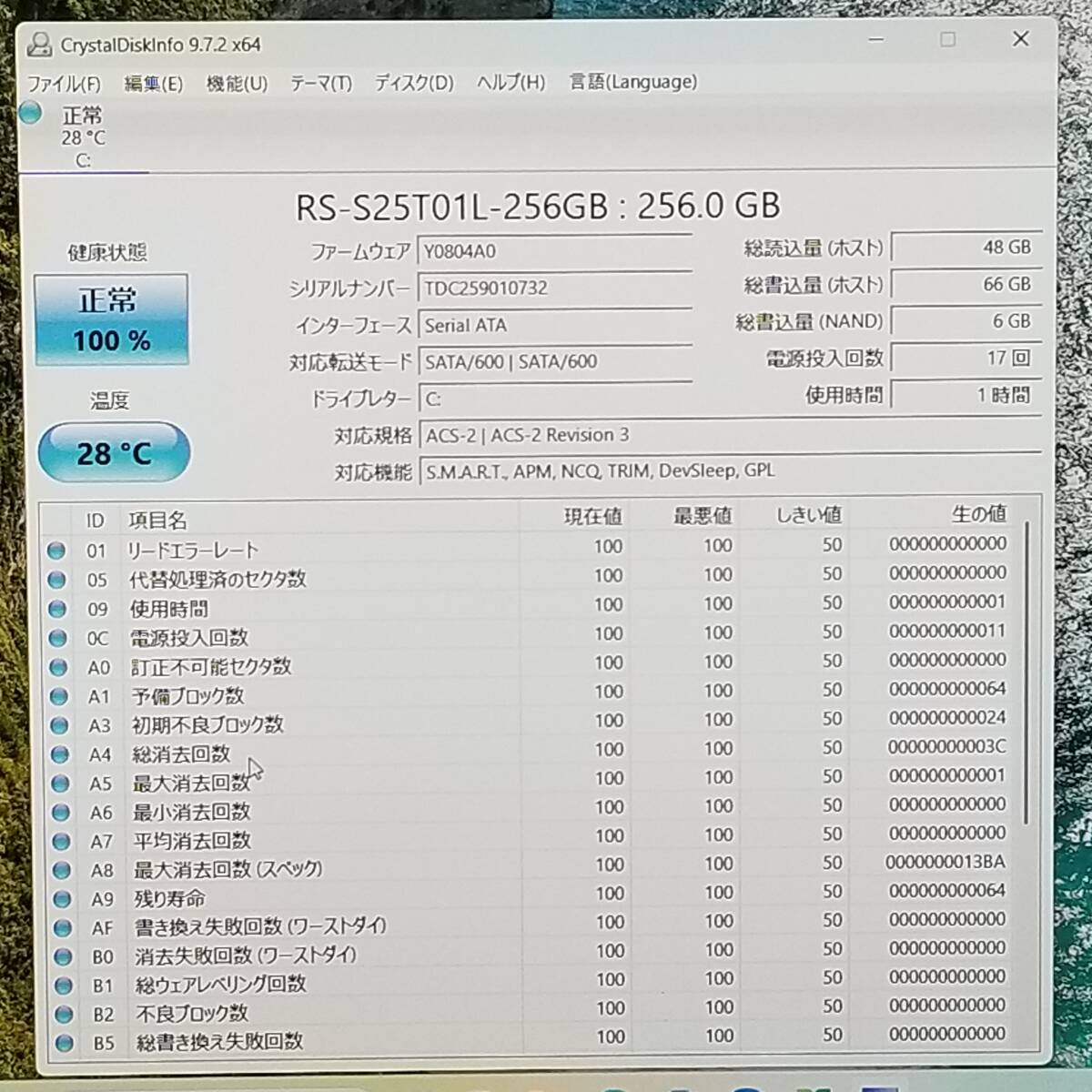Click the 温度 label
Image resolution: width=1092 pixels, height=1092 pixels.
pyautogui.click(x=109, y=400)
